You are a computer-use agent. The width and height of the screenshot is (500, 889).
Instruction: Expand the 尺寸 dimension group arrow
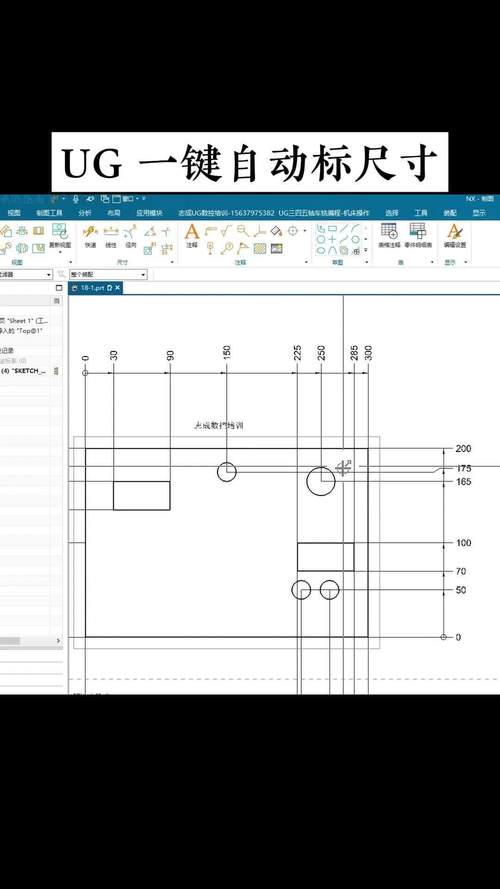[172, 263]
